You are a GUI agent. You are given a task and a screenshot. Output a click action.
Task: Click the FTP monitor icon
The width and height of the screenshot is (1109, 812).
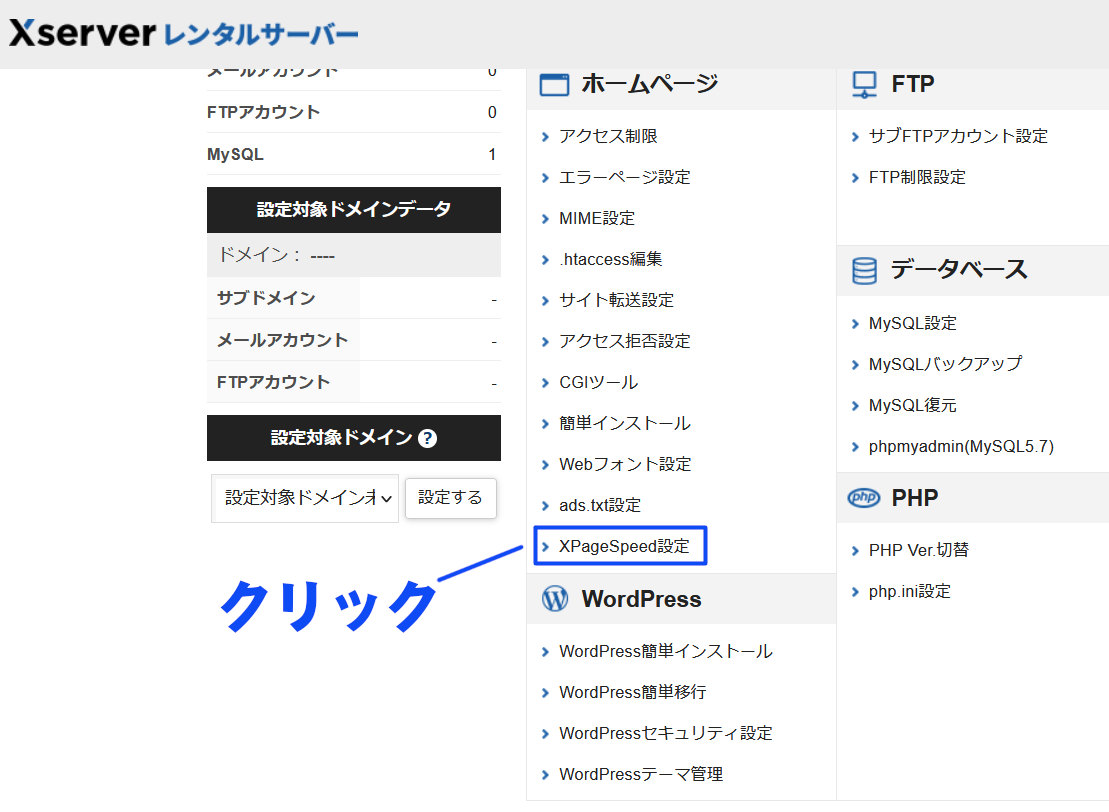(864, 84)
